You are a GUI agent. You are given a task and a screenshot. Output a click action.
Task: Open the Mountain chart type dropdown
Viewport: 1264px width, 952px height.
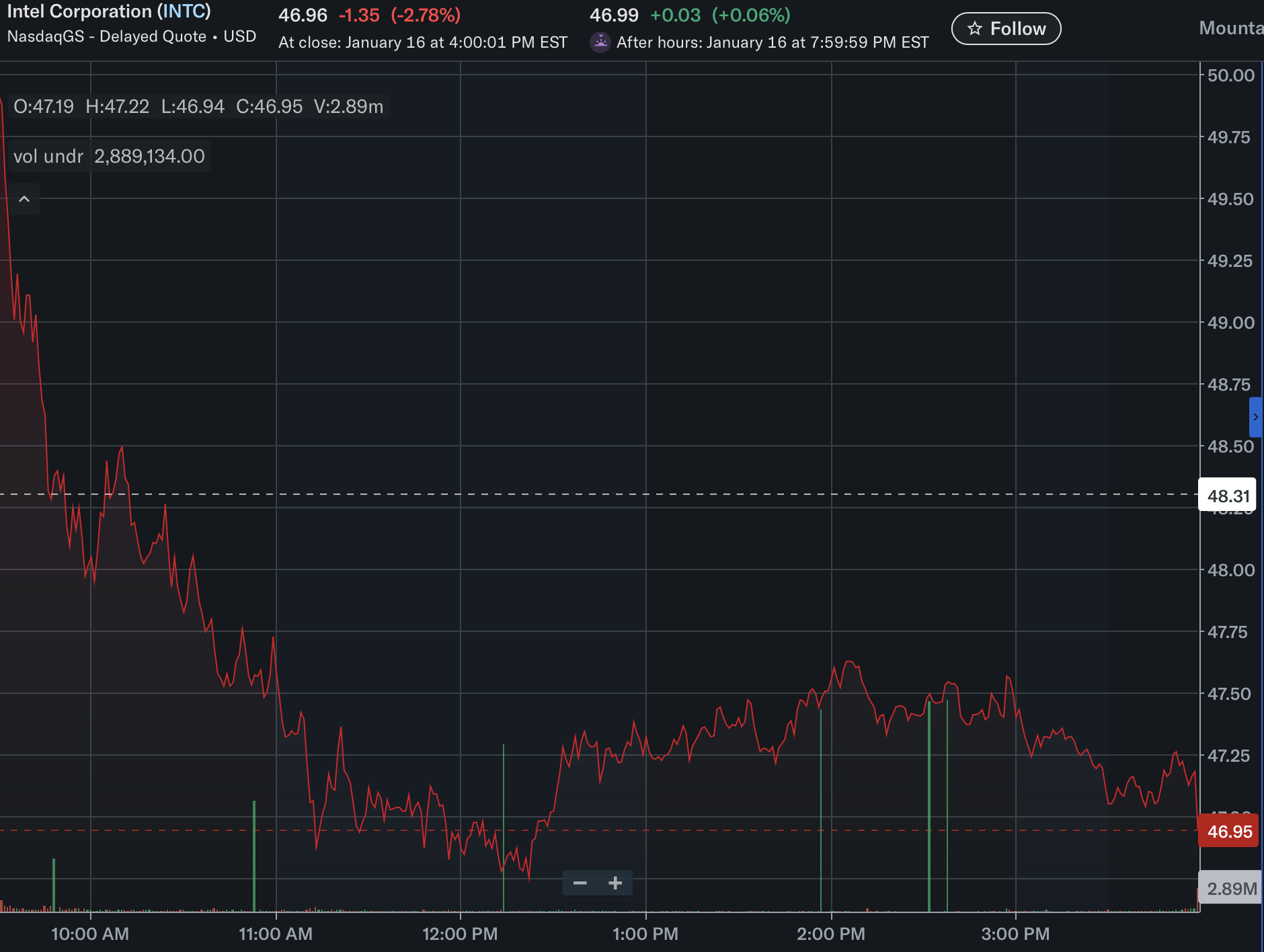click(x=1230, y=28)
